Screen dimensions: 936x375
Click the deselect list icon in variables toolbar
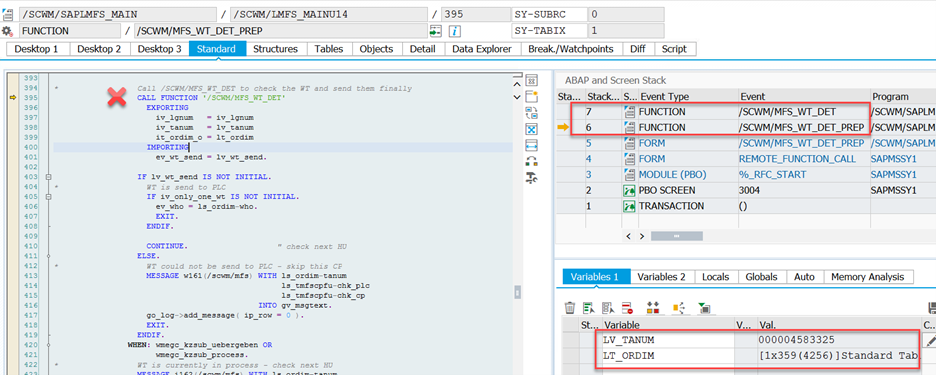coord(608,308)
